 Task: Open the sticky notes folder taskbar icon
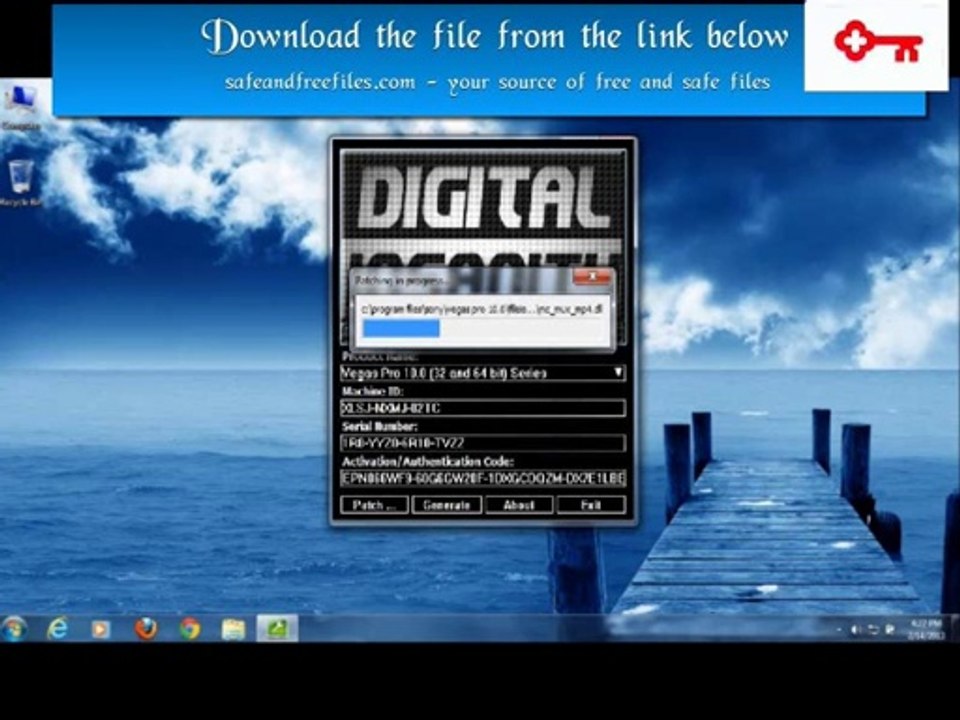[x=233, y=629]
